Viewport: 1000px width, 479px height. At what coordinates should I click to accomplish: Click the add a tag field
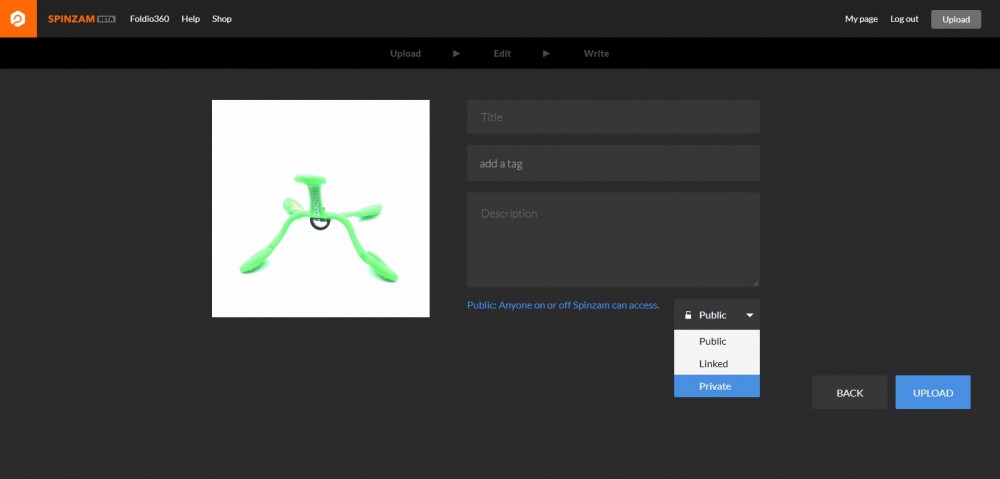point(613,163)
